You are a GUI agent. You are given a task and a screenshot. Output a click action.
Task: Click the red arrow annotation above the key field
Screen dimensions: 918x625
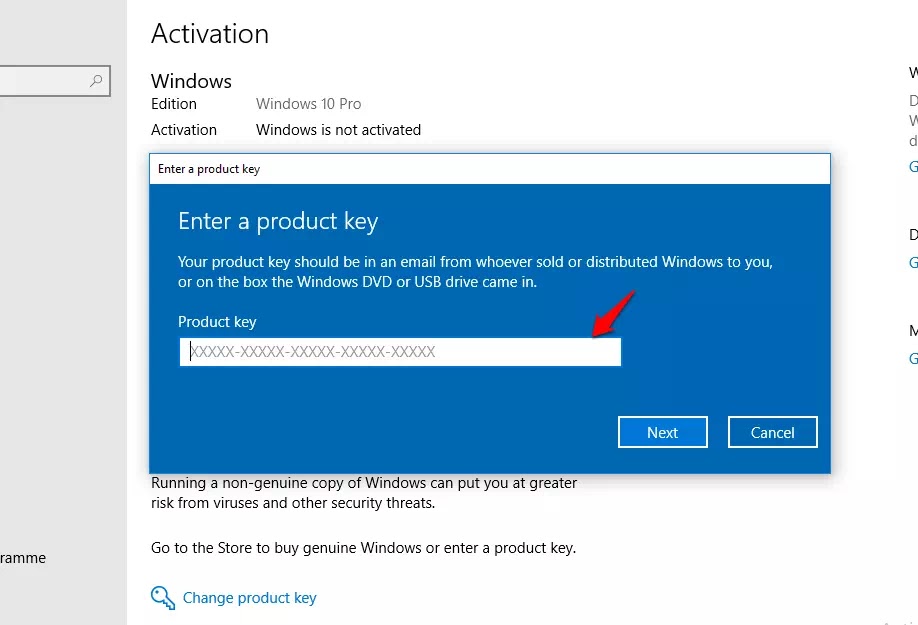[613, 314]
